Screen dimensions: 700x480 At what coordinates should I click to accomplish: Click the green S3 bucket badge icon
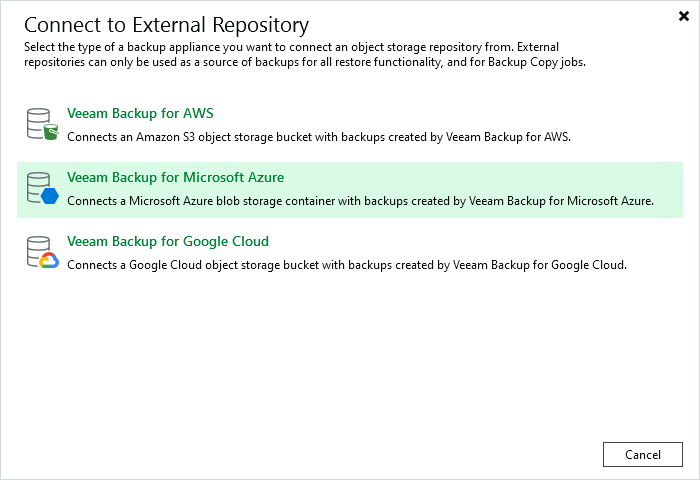[x=50, y=132]
